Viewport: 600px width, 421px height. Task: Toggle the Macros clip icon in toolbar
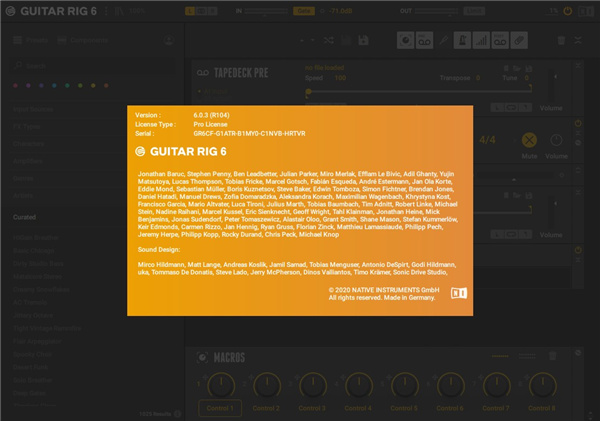[519, 40]
